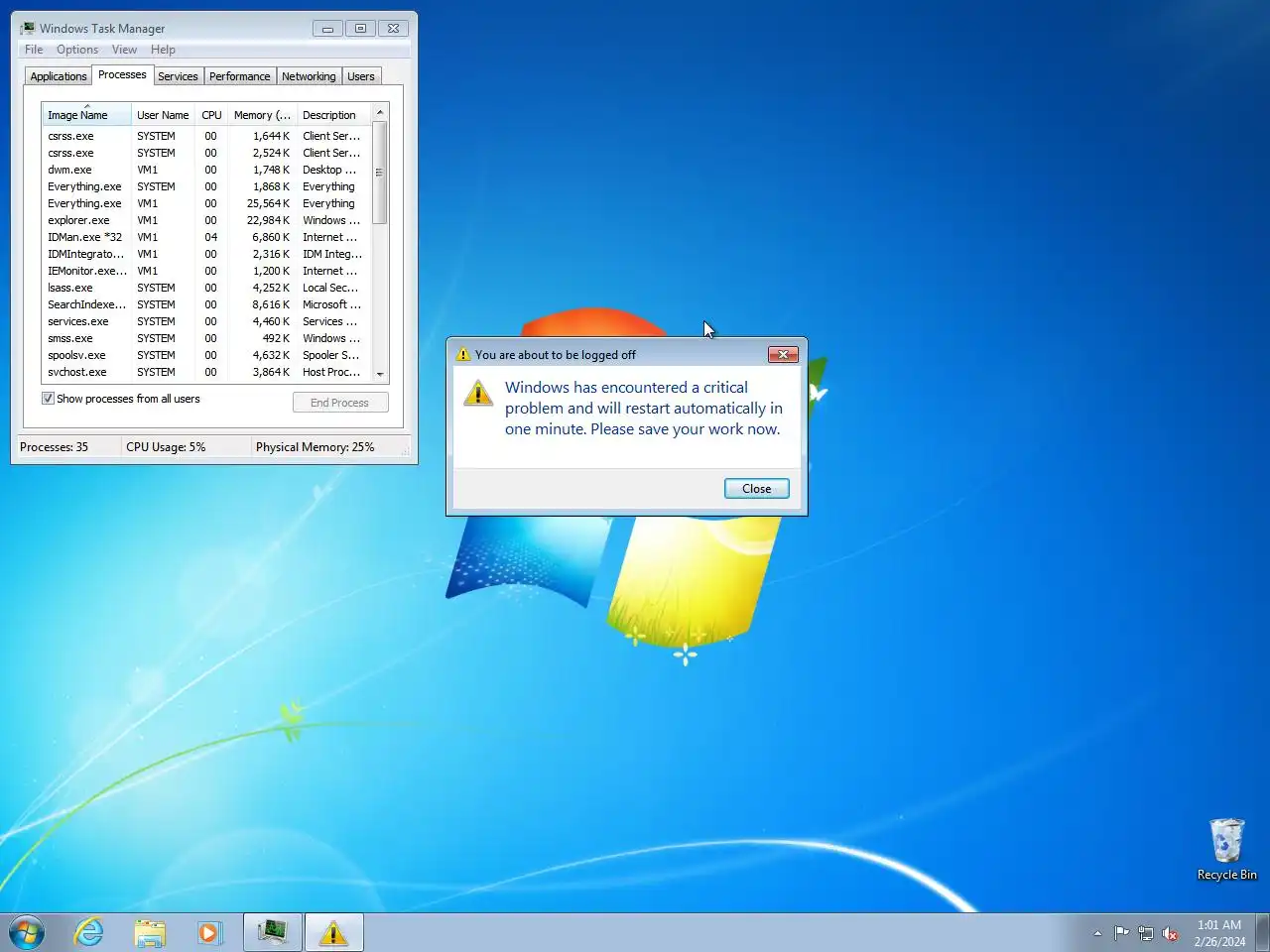Dismiss dialog using red X button
Screen dimensions: 1270x952
(783, 354)
